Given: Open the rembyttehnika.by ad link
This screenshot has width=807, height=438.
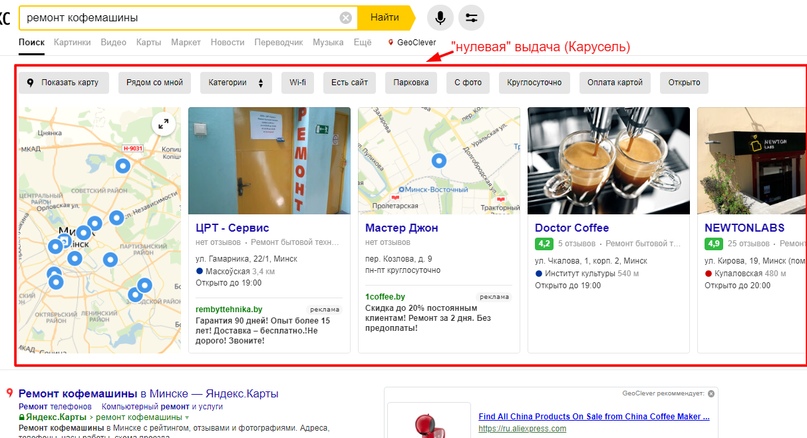Looking at the screenshot, I should (x=229, y=309).
